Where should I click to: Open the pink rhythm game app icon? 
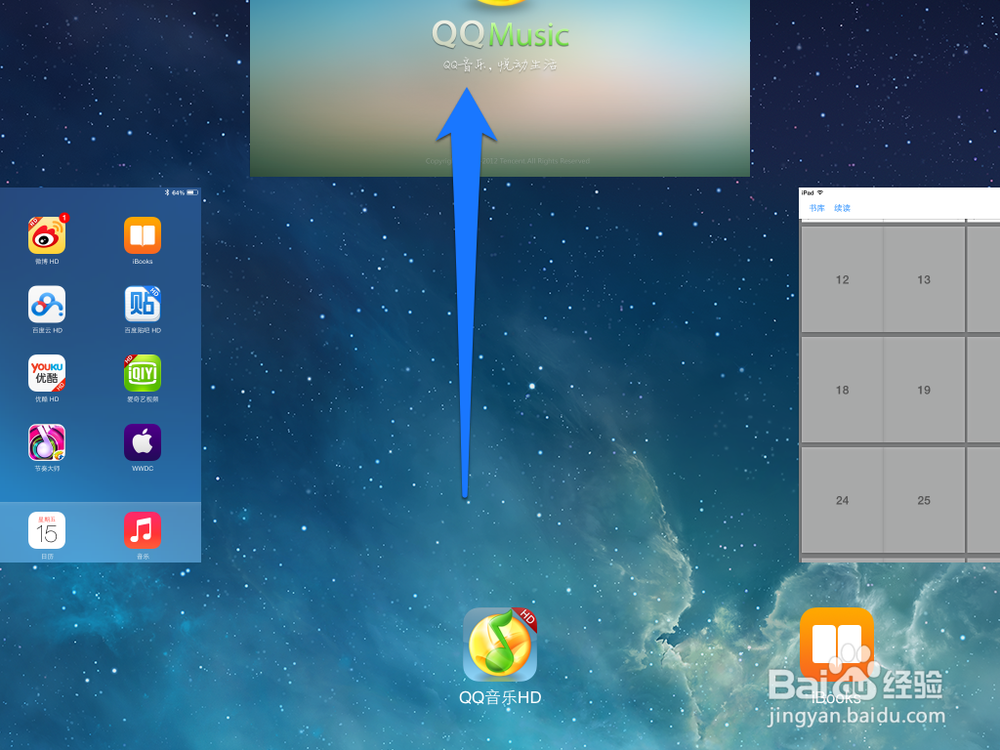point(47,443)
